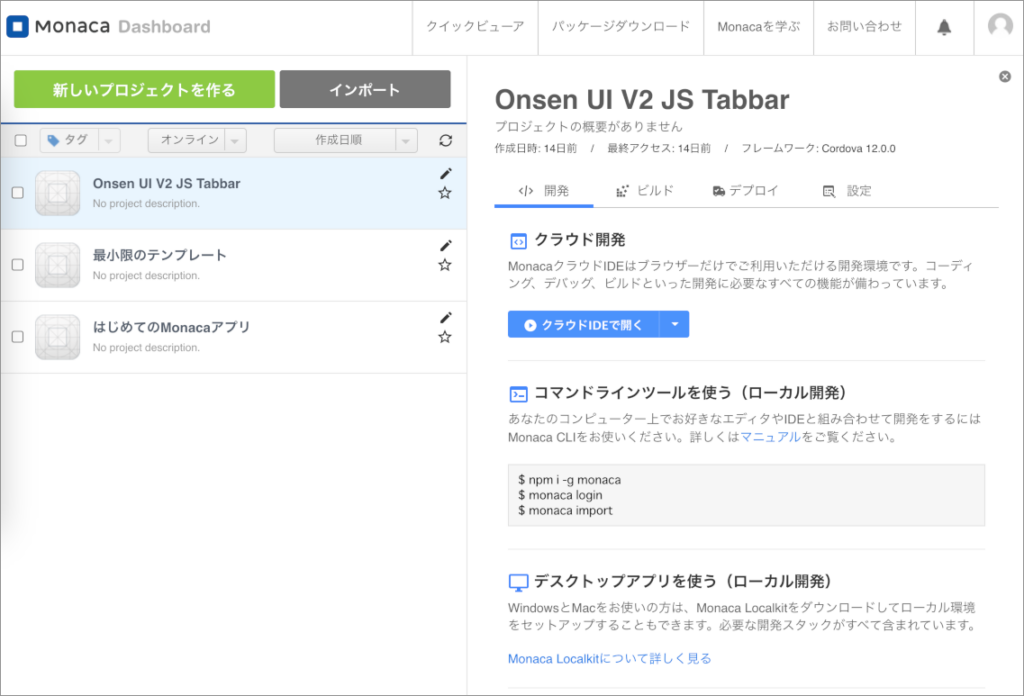Check the Onsen UI V2 JS Tabbar checkbox
Screen dimensions: 1024x696
tap(18, 193)
